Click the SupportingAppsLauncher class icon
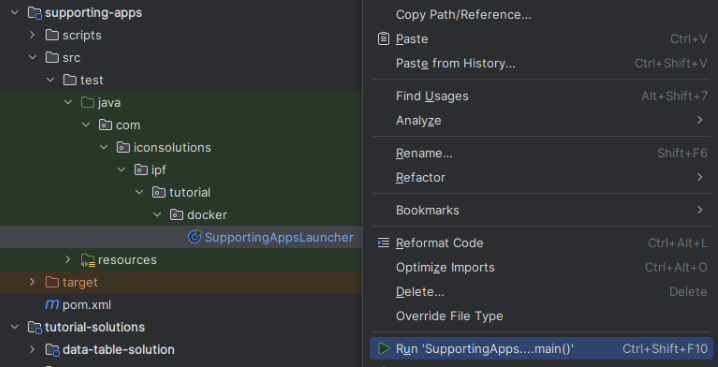The width and height of the screenshot is (718, 367). (195, 237)
